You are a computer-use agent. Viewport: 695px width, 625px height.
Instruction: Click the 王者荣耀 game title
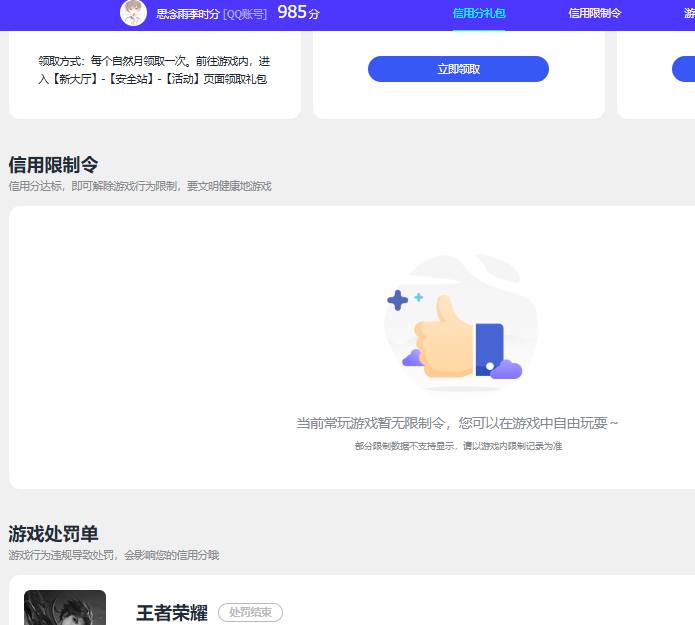172,613
